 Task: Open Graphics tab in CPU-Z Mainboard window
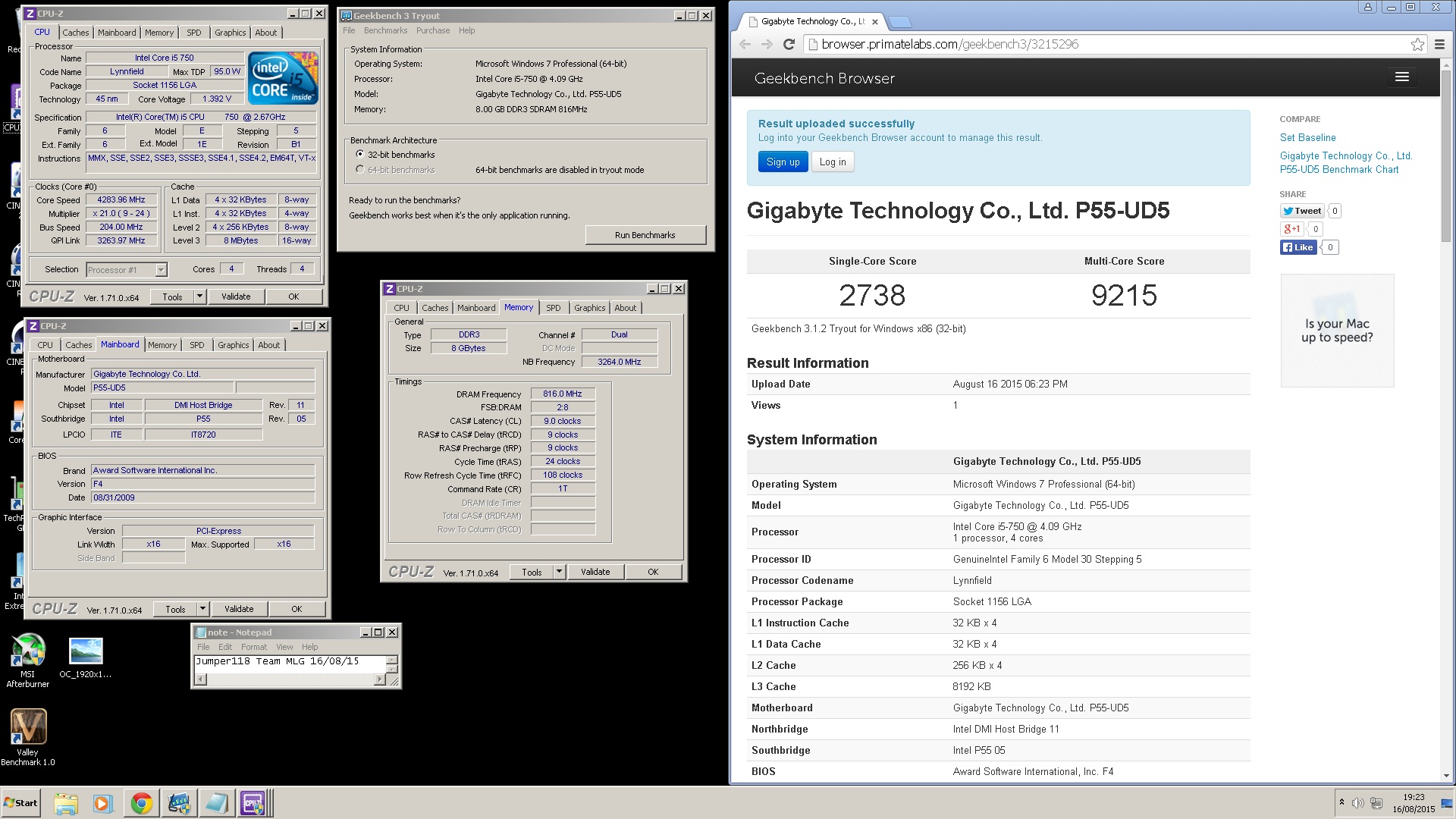click(233, 345)
